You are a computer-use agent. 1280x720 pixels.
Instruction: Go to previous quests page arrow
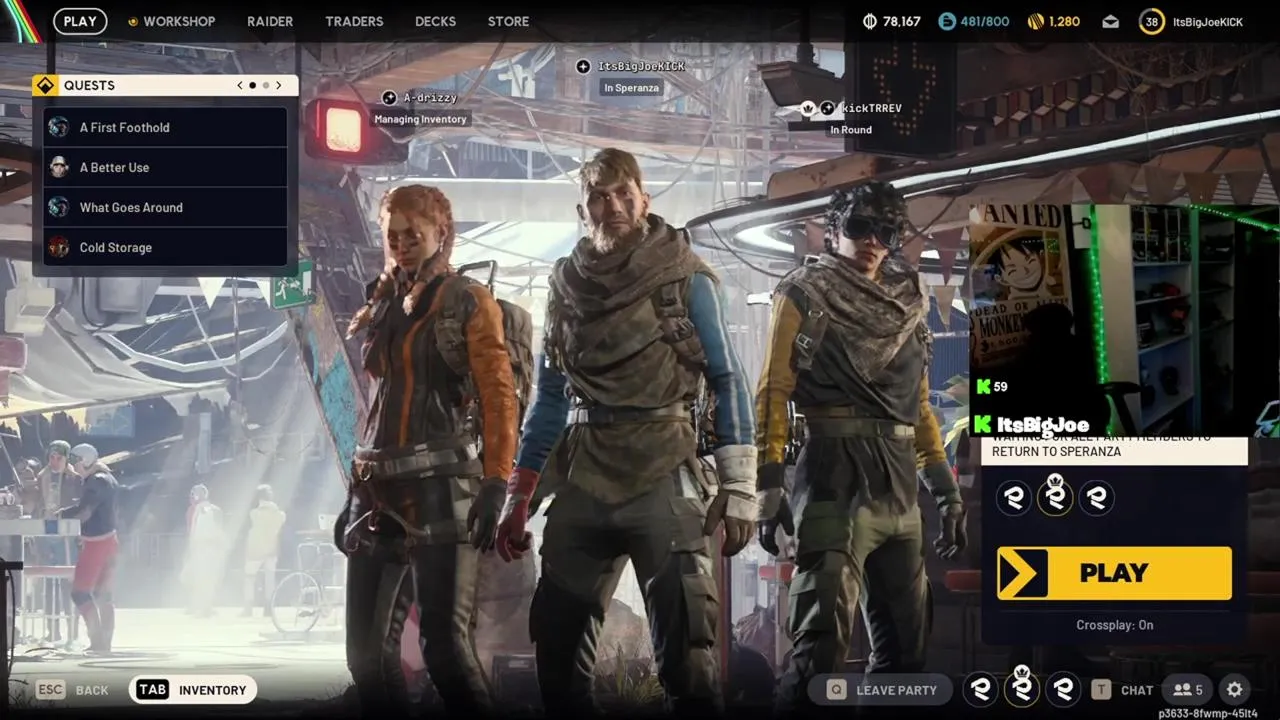click(x=240, y=85)
